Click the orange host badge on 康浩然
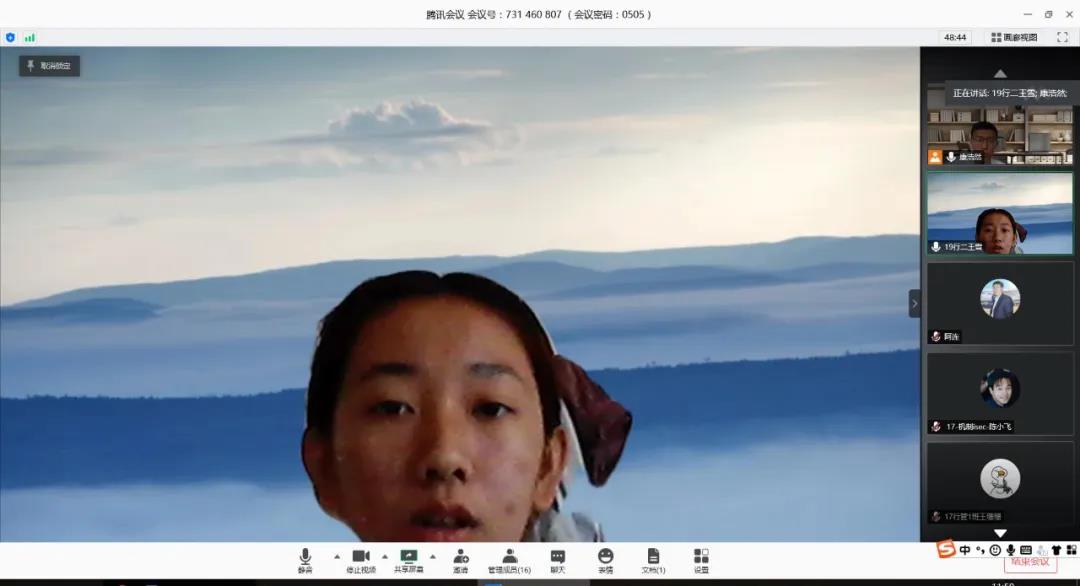This screenshot has width=1080, height=586. 935,157
